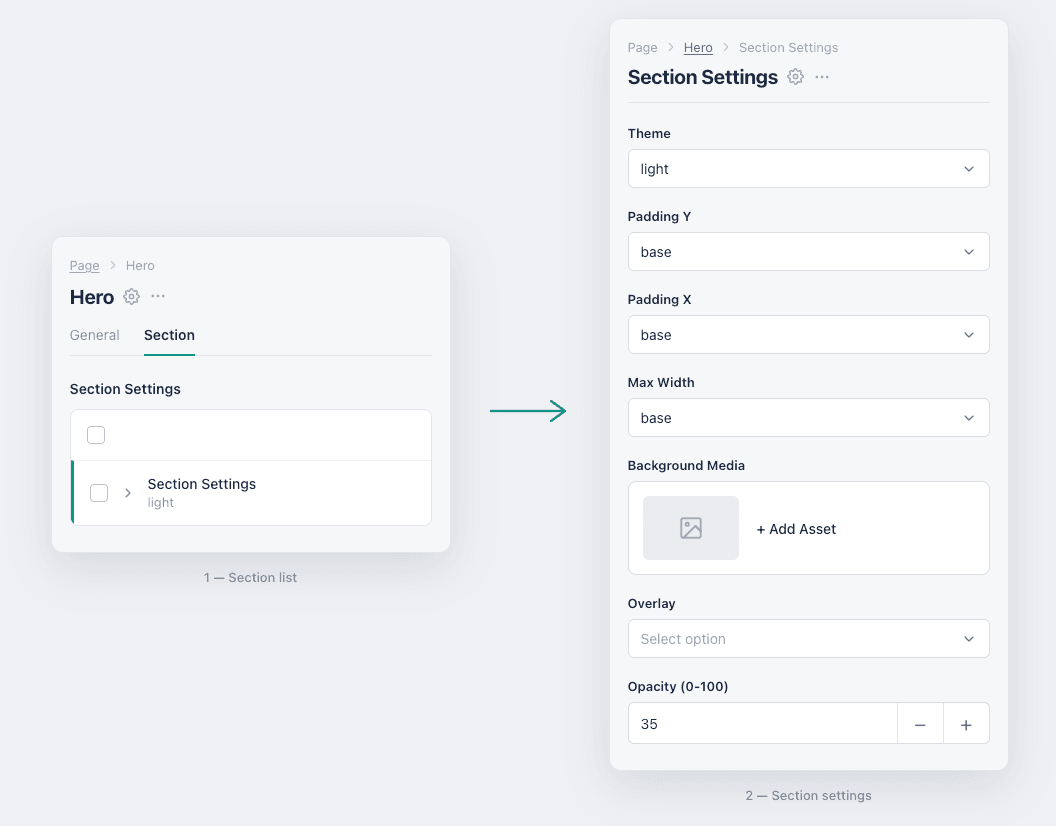Click Page breadcrumb in Section Settings panel
This screenshot has height=826, width=1056.
point(642,48)
